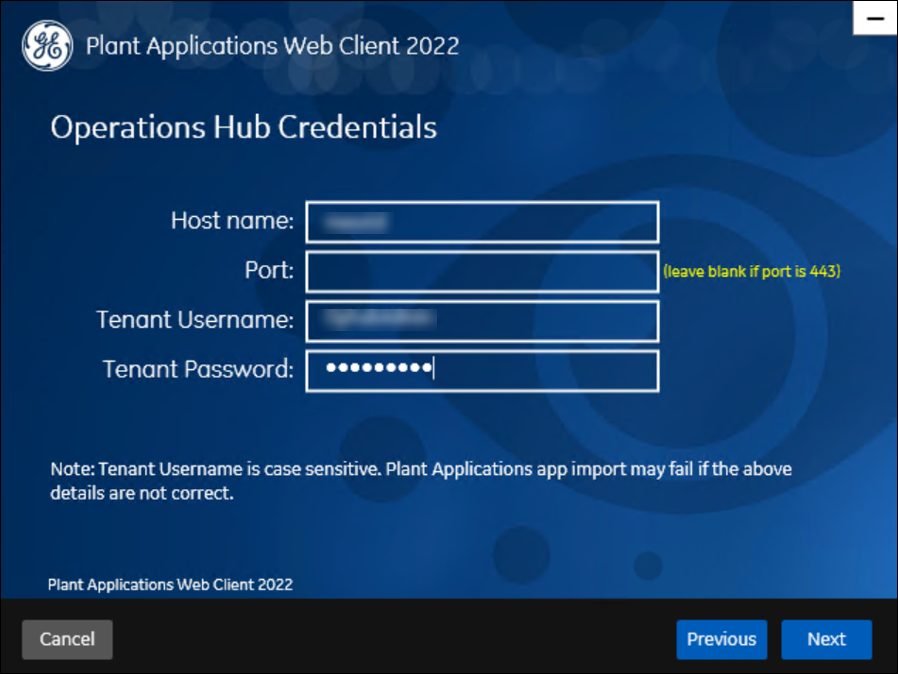Click the Host name label
The image size is (898, 674).
pos(232,220)
